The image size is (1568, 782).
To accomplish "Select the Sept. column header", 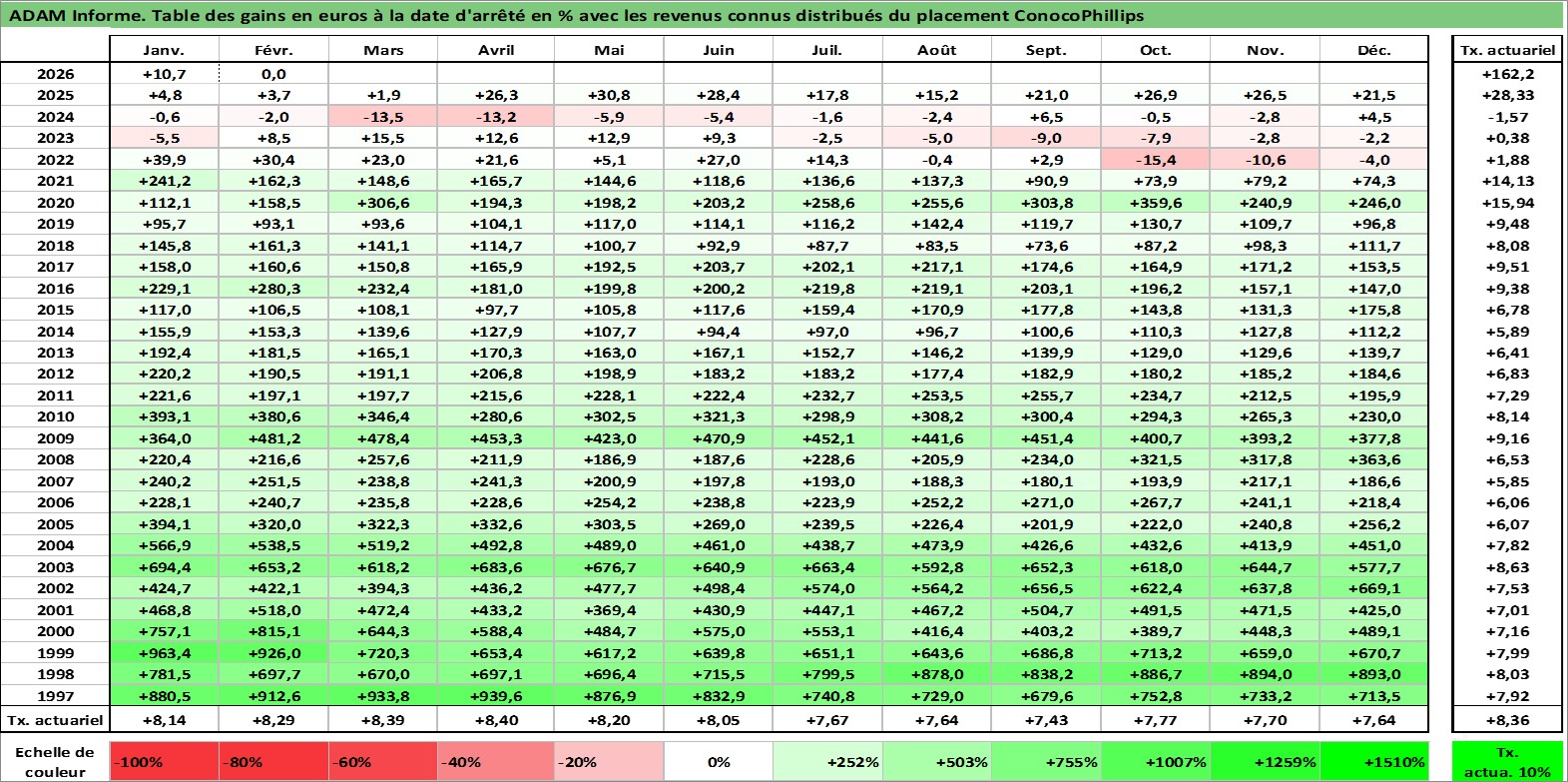I will click(1046, 50).
